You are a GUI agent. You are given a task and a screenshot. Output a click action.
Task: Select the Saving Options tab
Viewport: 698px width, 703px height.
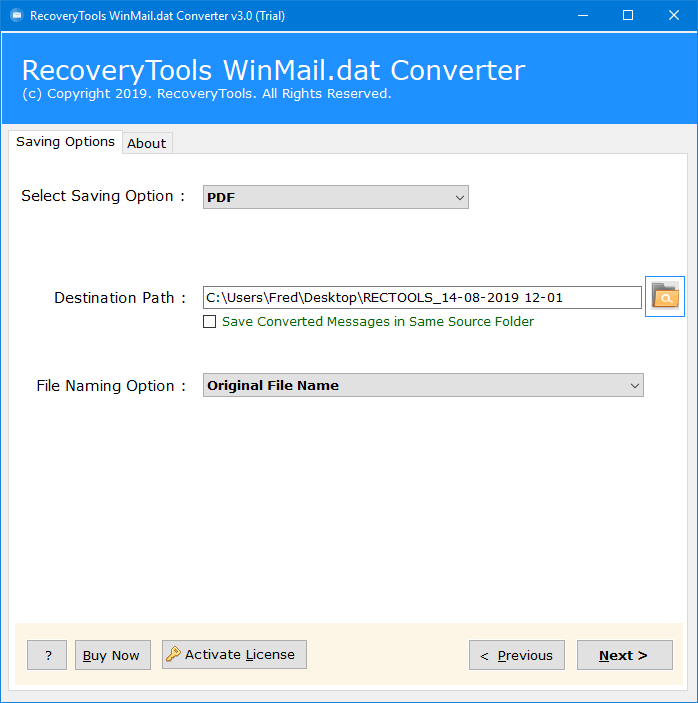[x=65, y=142]
